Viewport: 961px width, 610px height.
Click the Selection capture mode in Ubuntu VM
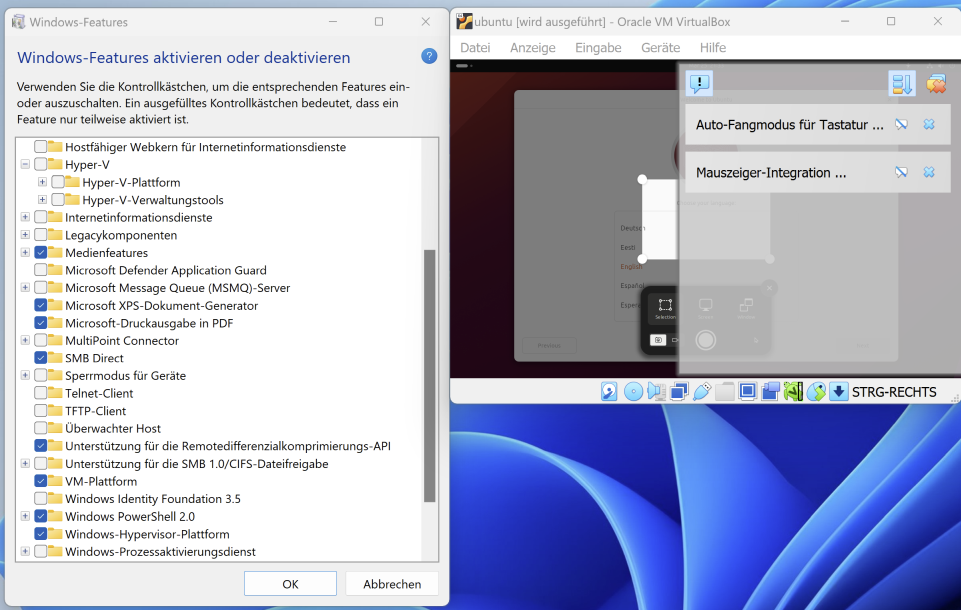click(665, 308)
